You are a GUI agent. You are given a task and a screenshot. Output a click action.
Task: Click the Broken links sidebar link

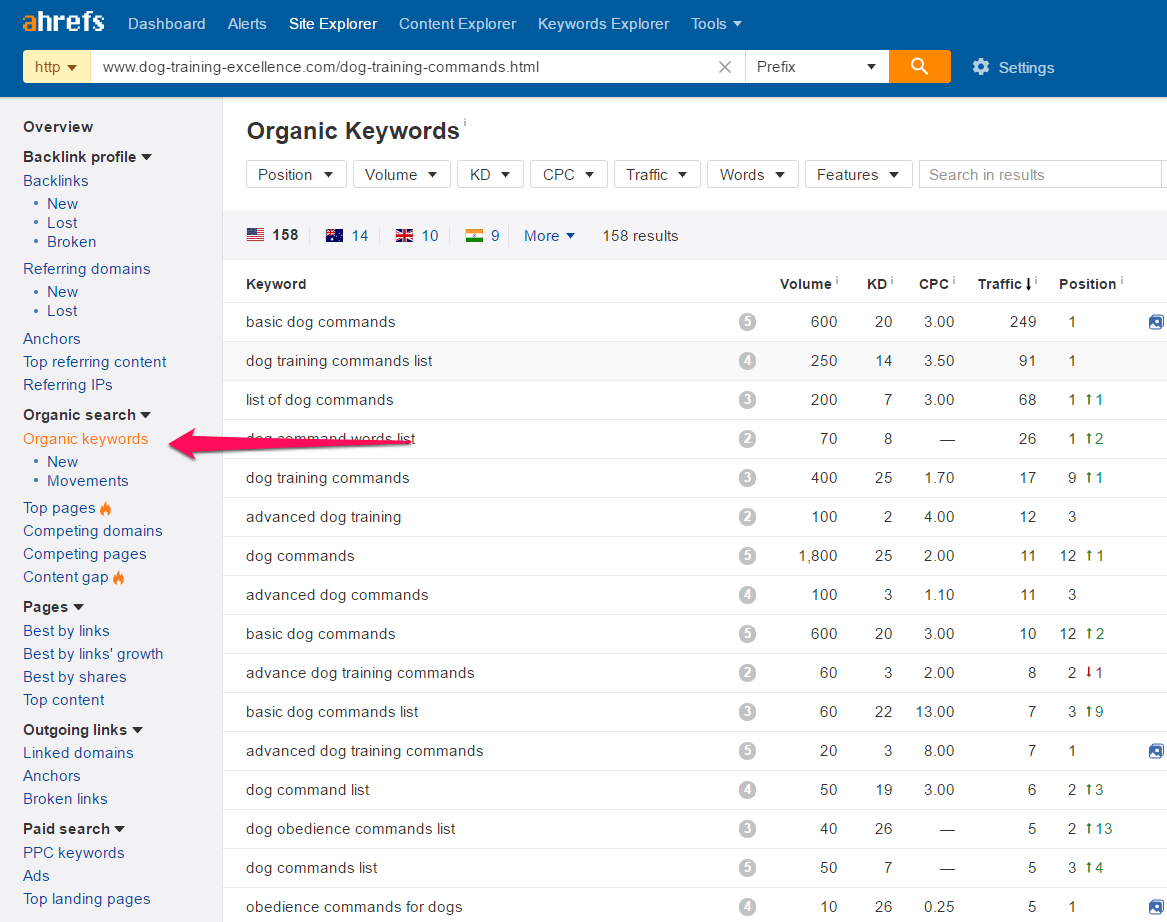click(x=65, y=799)
